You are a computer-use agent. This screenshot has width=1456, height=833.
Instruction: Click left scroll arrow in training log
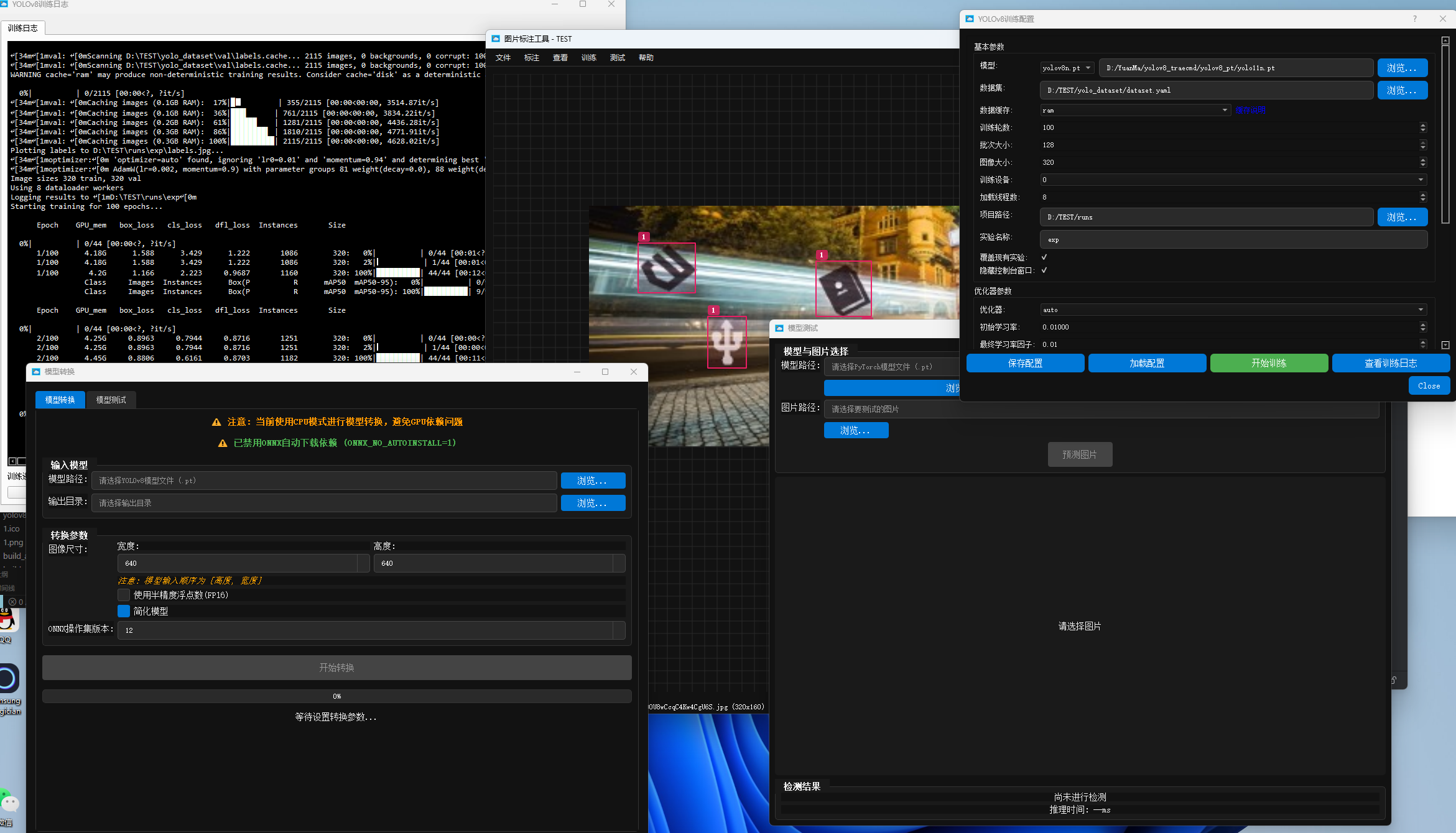click(12, 461)
